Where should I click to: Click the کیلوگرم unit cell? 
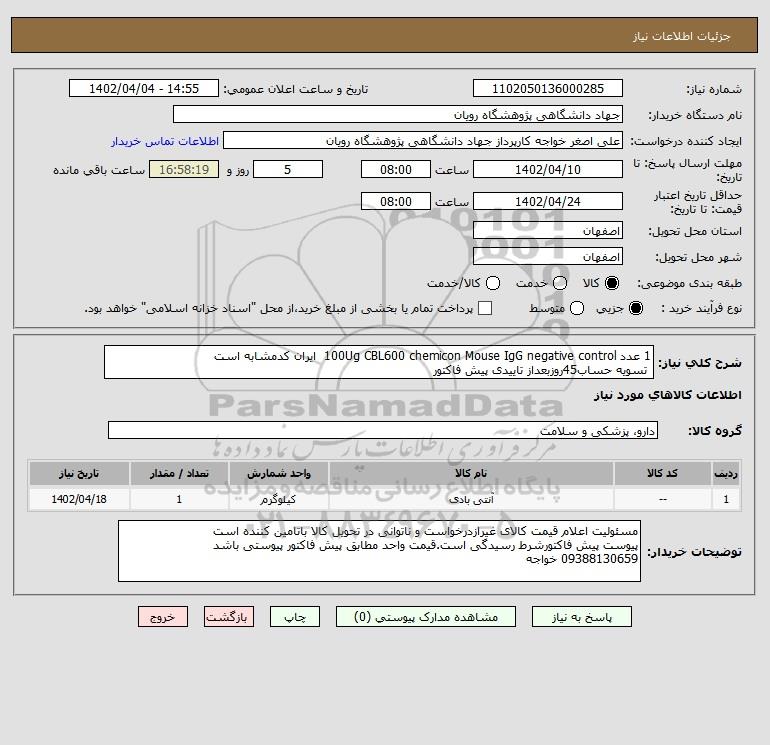point(278,499)
